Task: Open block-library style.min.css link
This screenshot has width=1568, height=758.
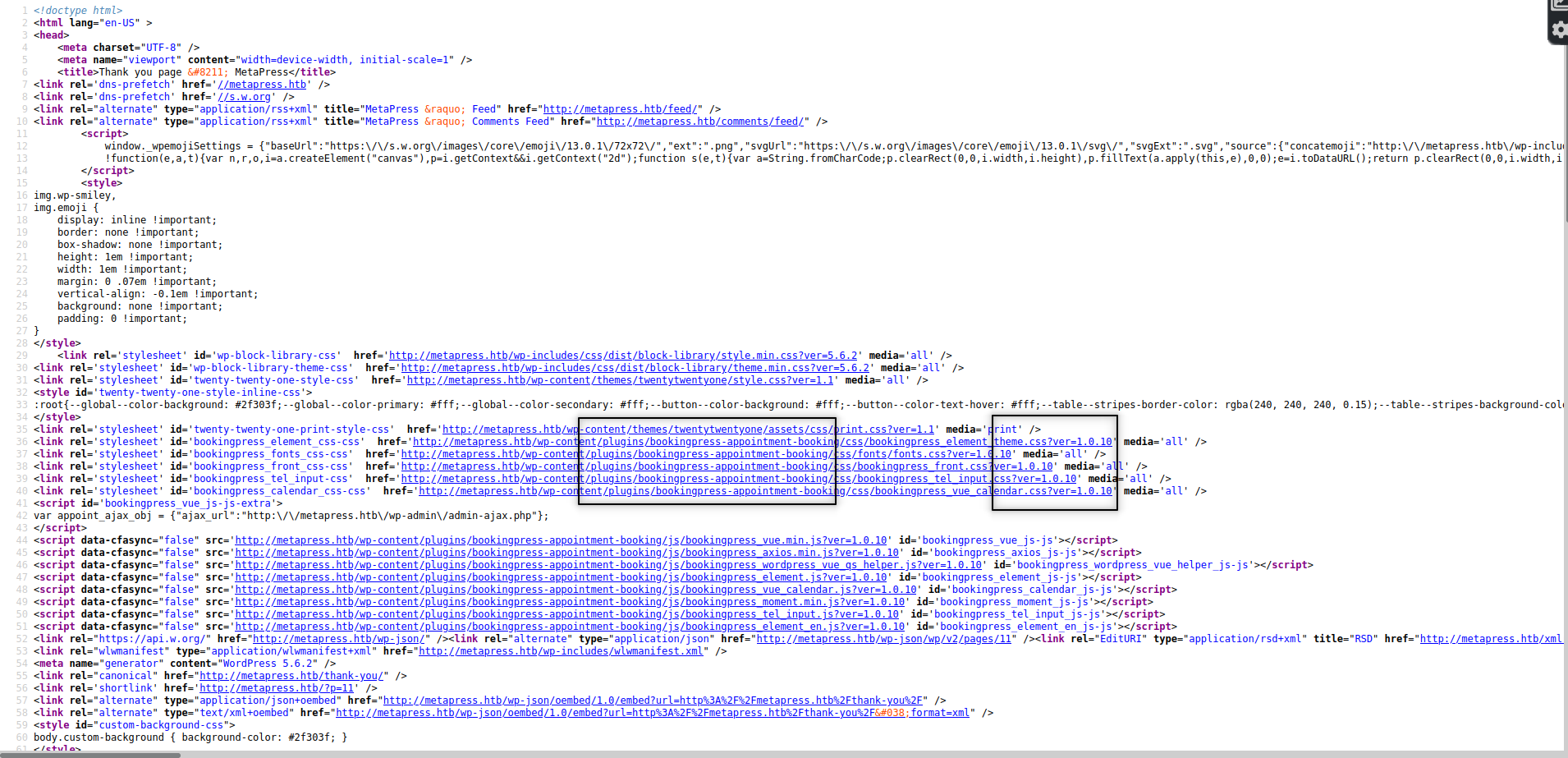Action: coord(623,356)
